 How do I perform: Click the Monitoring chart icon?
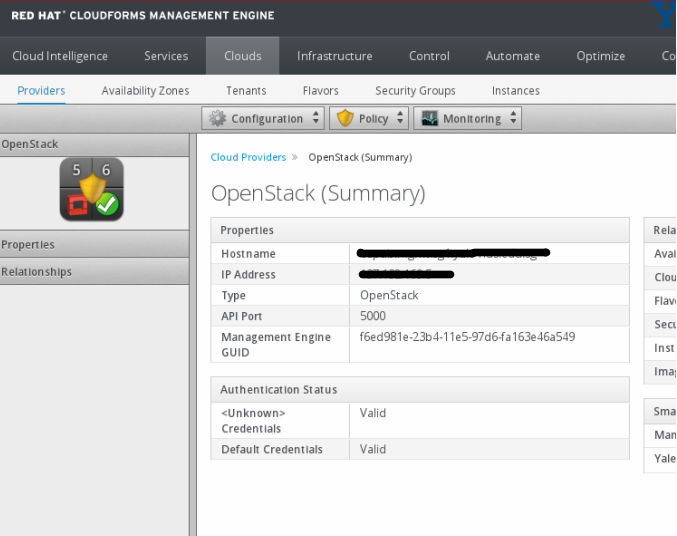(x=430, y=118)
